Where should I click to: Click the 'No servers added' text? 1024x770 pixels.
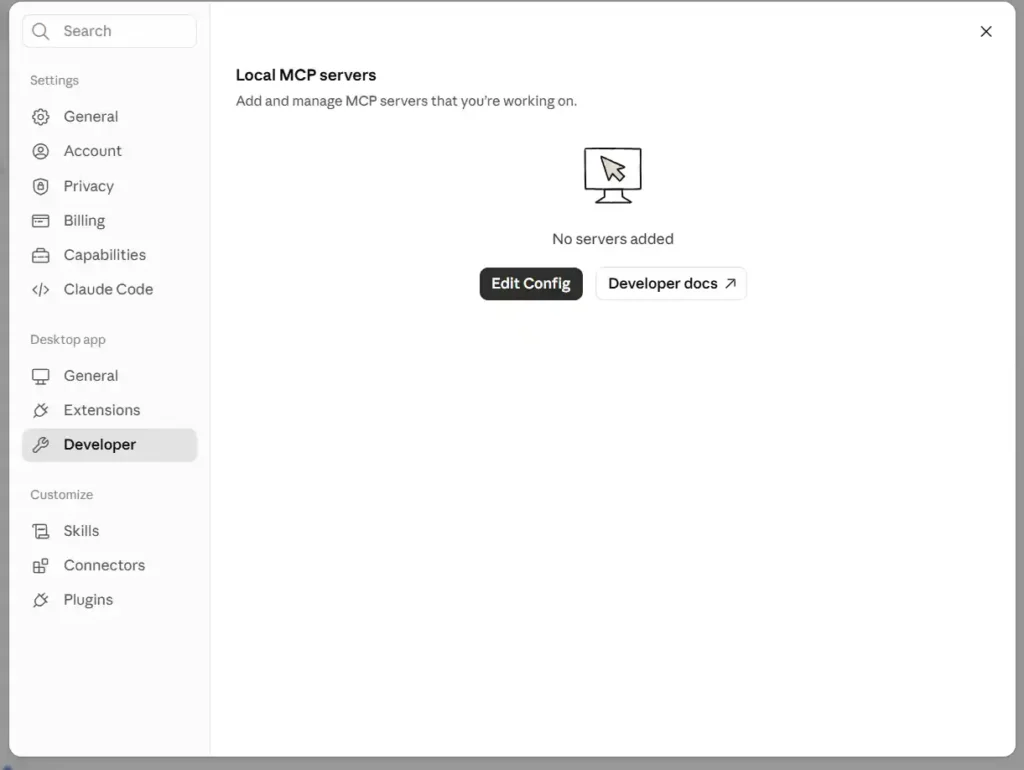tap(613, 239)
